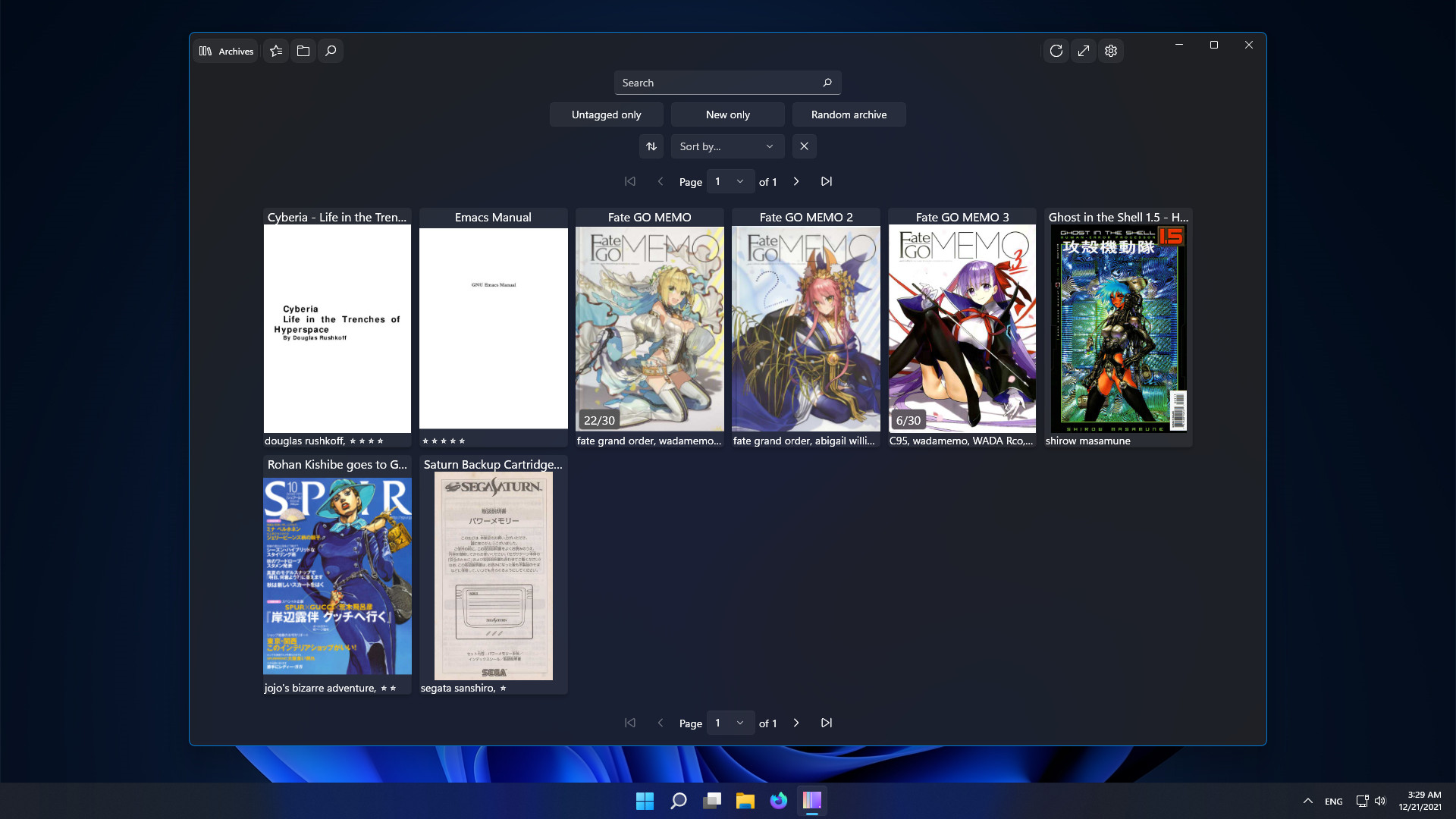
Task: Open Task View on taskbar
Action: click(x=712, y=801)
